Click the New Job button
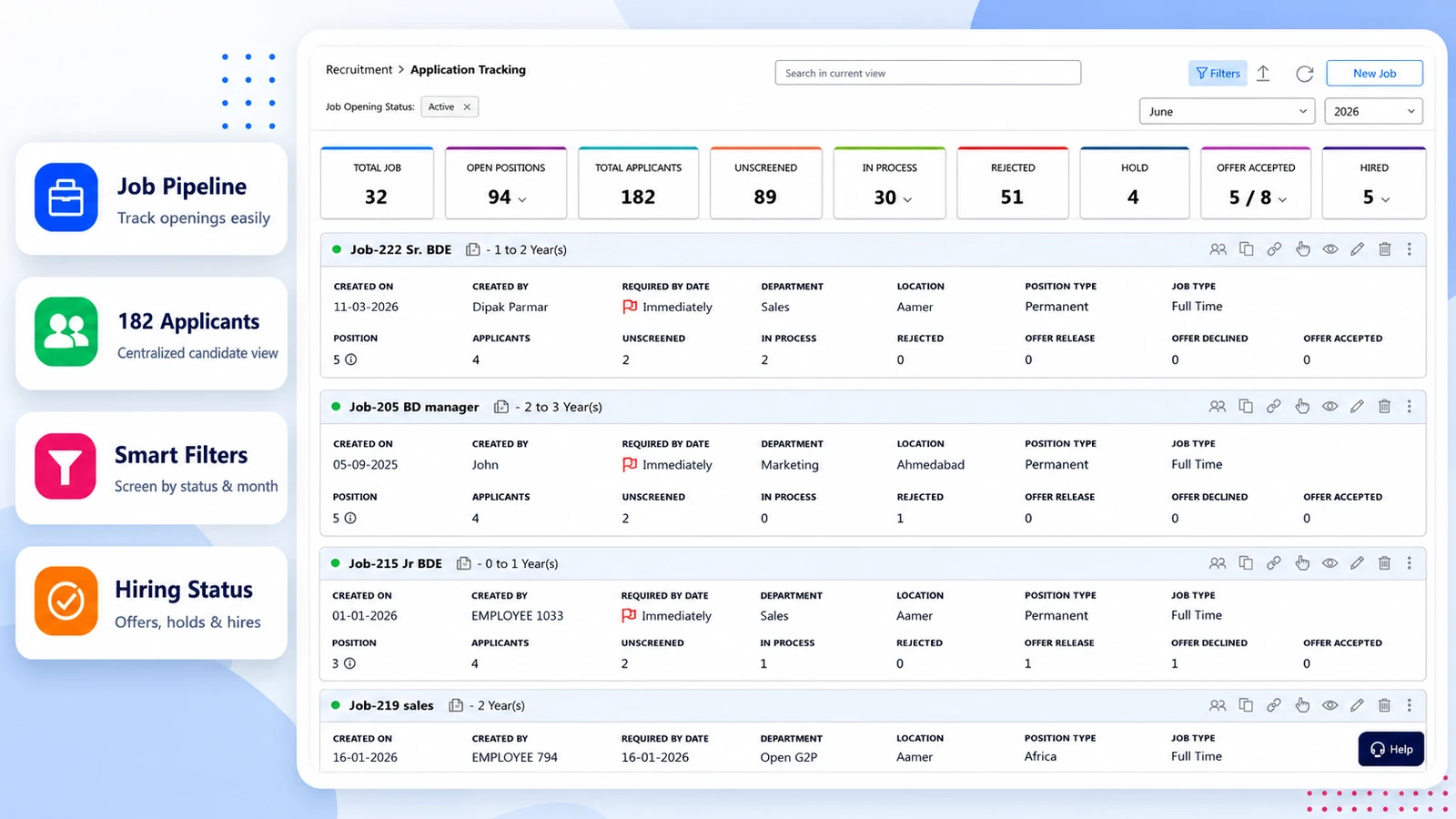 [x=1374, y=74]
